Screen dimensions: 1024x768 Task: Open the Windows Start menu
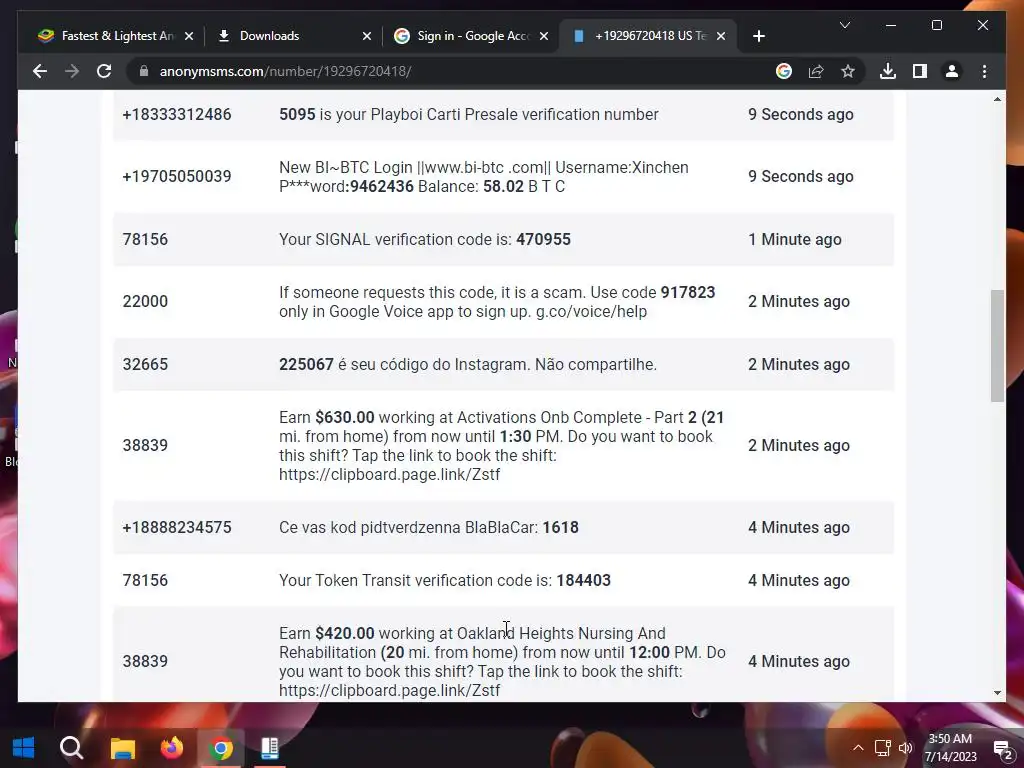pyautogui.click(x=24, y=748)
